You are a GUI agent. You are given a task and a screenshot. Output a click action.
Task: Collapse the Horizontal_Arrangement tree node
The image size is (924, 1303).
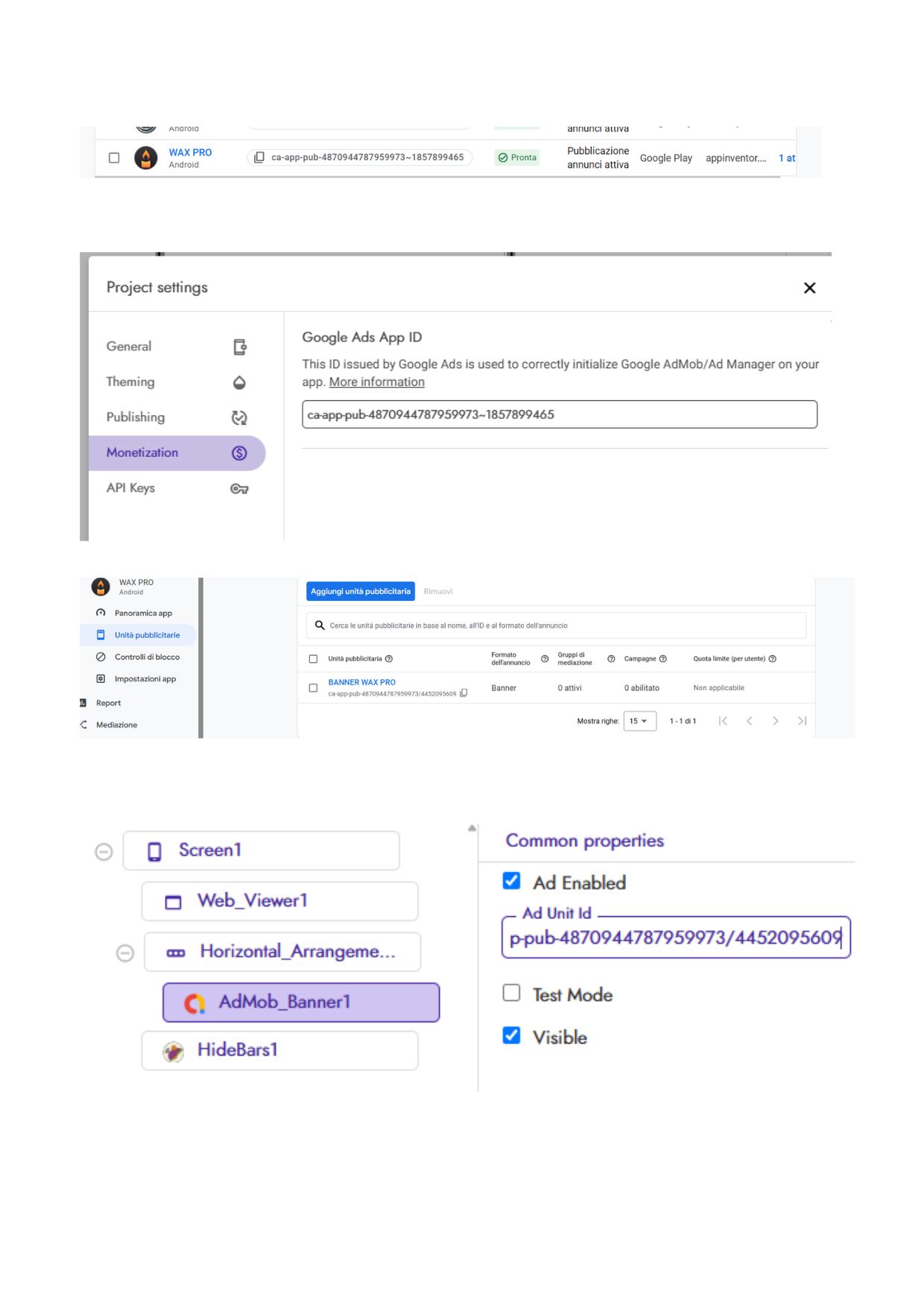(x=125, y=953)
